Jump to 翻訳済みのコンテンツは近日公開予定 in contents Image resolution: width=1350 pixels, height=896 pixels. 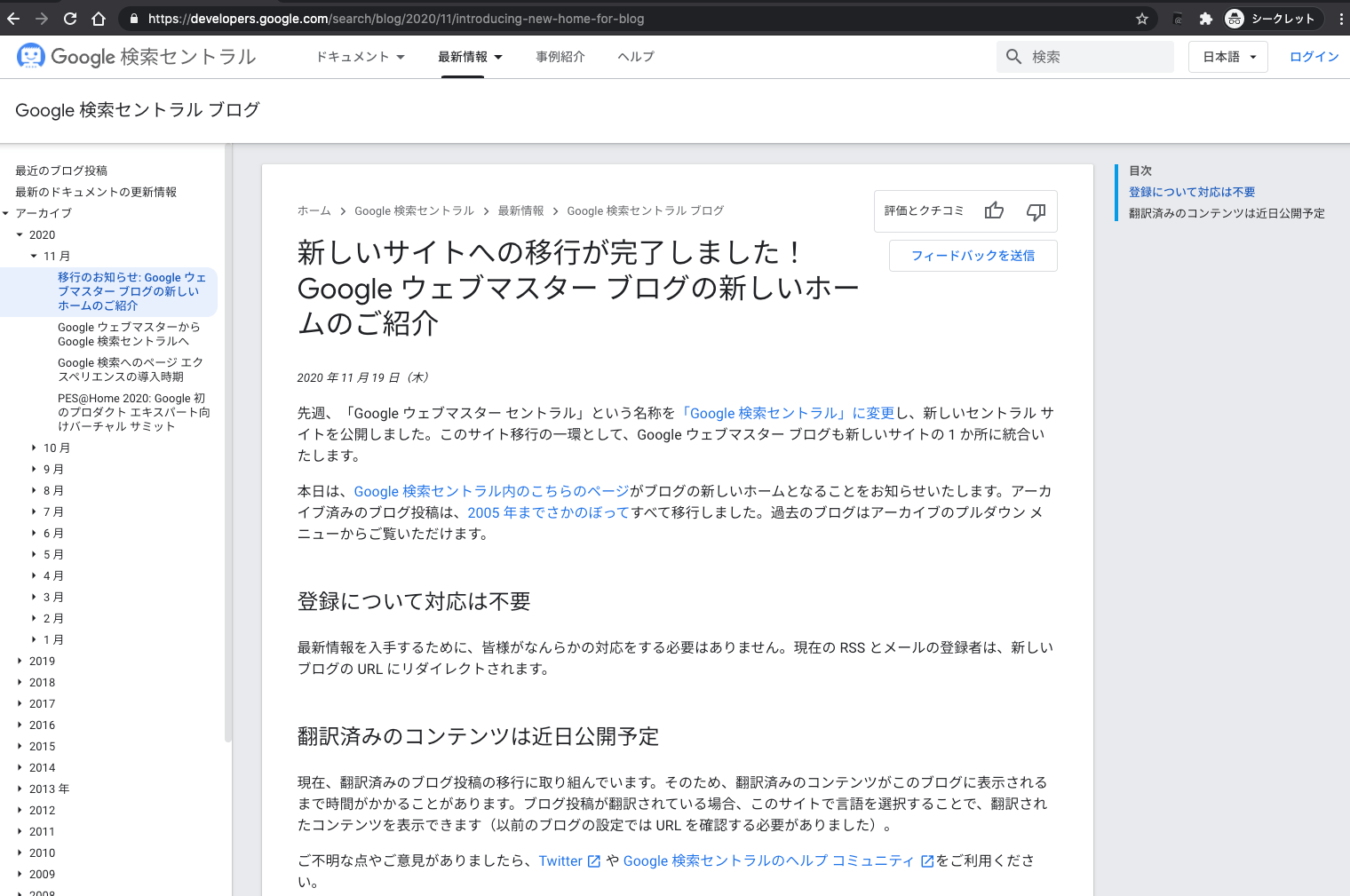(x=1227, y=213)
